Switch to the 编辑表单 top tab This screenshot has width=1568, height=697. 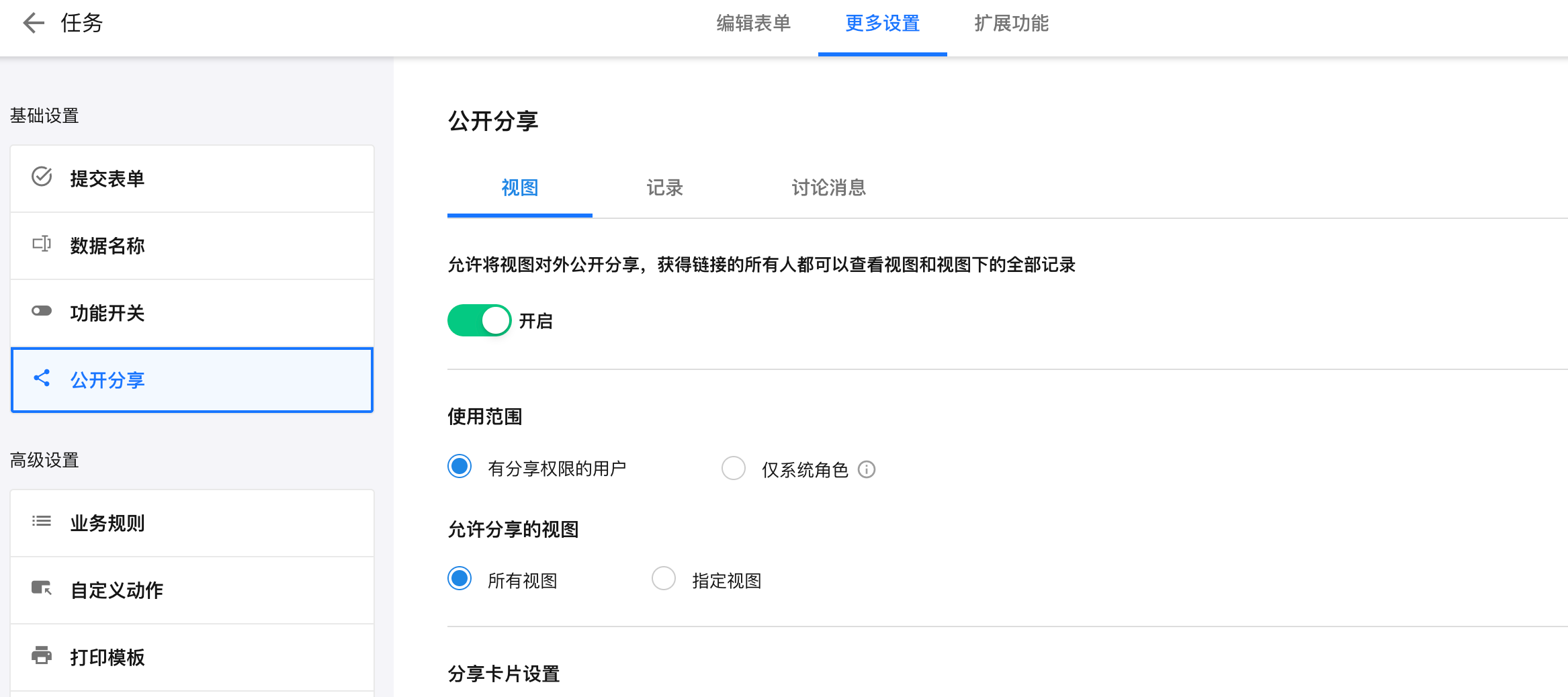[x=753, y=24]
